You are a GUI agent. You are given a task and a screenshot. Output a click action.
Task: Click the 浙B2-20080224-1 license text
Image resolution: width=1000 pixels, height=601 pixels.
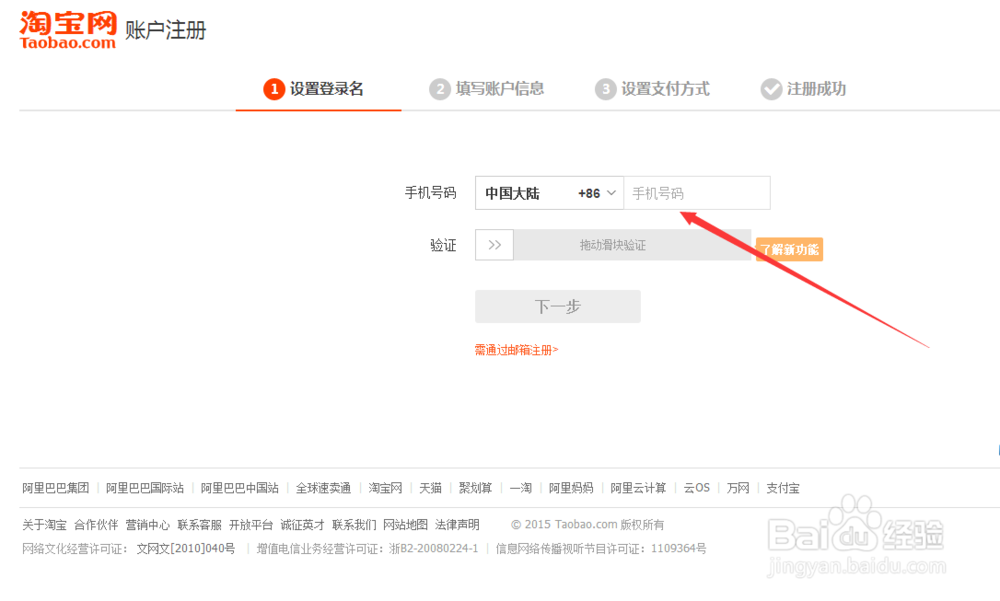434,549
